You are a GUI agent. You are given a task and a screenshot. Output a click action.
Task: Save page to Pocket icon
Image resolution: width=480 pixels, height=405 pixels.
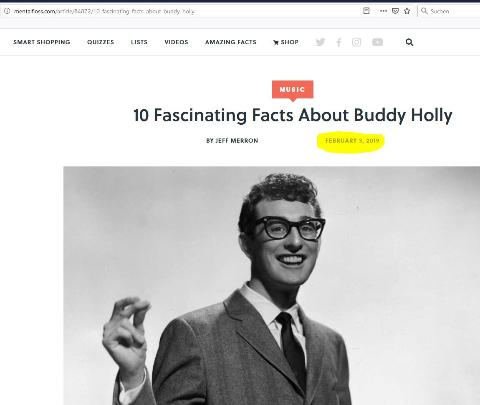tap(395, 11)
